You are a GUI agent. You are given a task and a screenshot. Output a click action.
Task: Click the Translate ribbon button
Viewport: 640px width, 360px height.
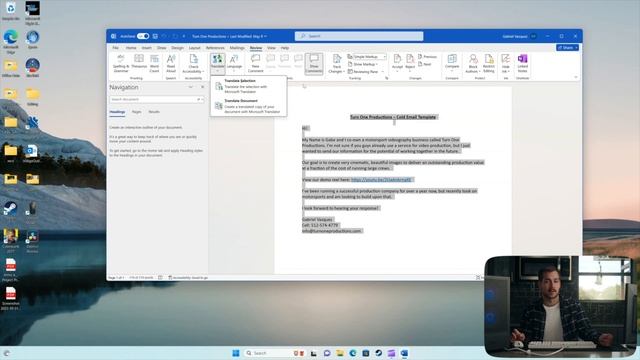[x=218, y=64]
